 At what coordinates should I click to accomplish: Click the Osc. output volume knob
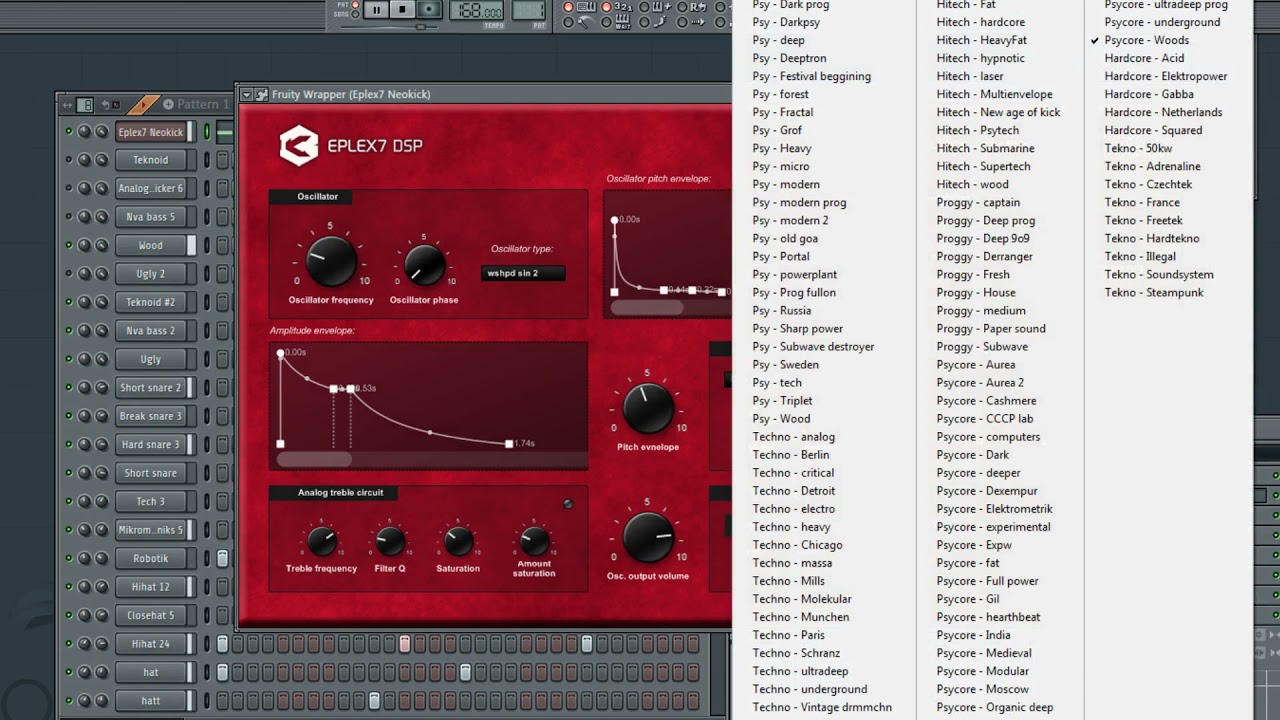click(648, 537)
